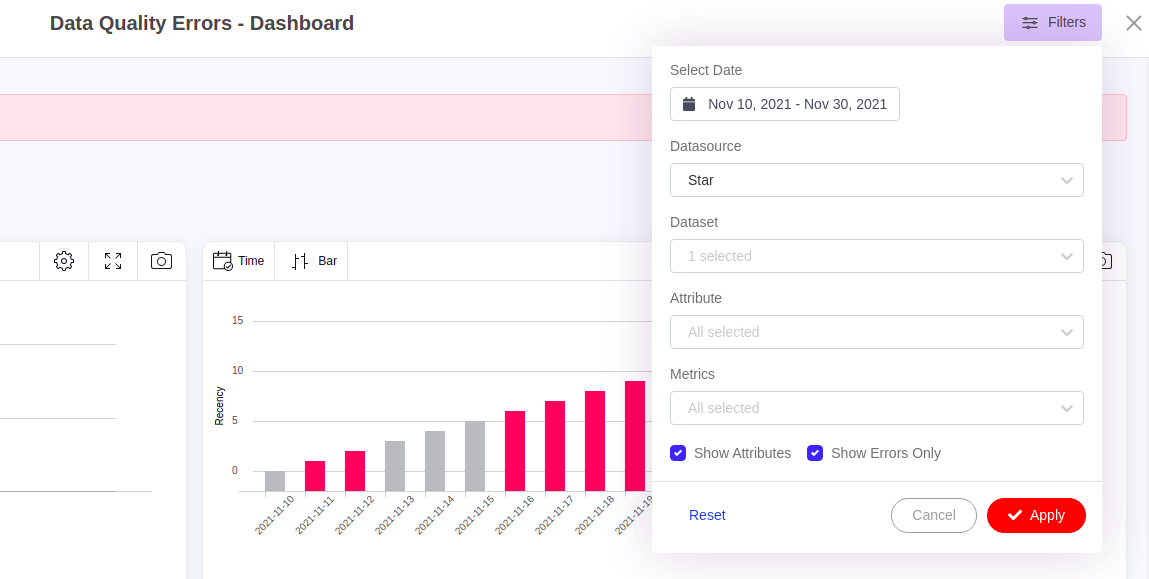Click the camera snapshot icon on left chart

161,261
